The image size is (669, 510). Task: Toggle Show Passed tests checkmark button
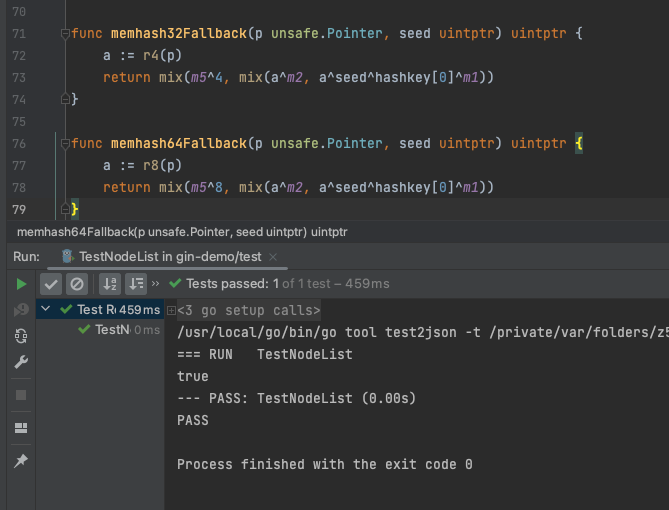pyautogui.click(x=51, y=284)
